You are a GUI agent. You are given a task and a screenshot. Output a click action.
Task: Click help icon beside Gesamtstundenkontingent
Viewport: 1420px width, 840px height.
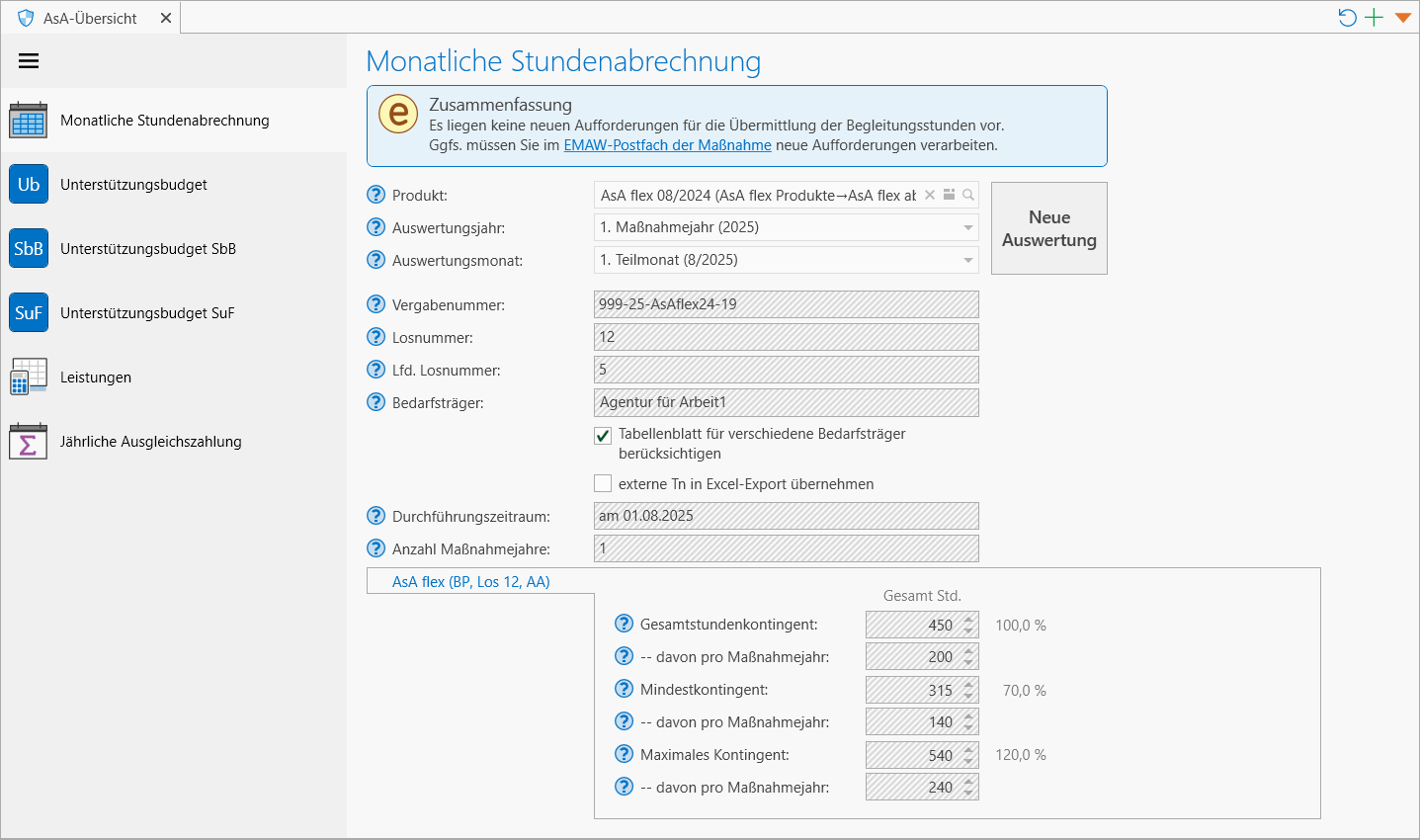pyautogui.click(x=624, y=624)
